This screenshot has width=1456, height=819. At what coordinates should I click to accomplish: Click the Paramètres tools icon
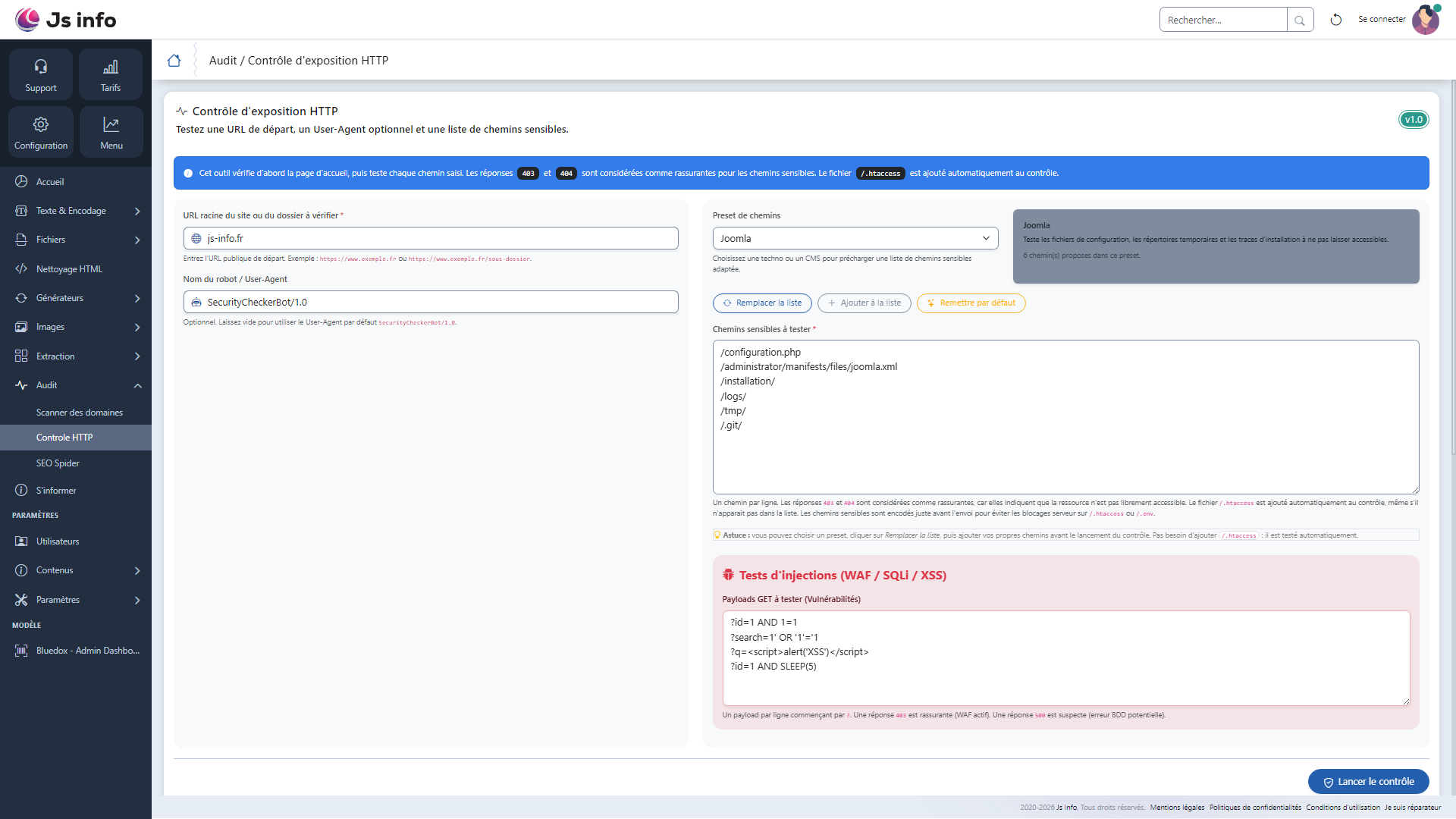tap(21, 600)
